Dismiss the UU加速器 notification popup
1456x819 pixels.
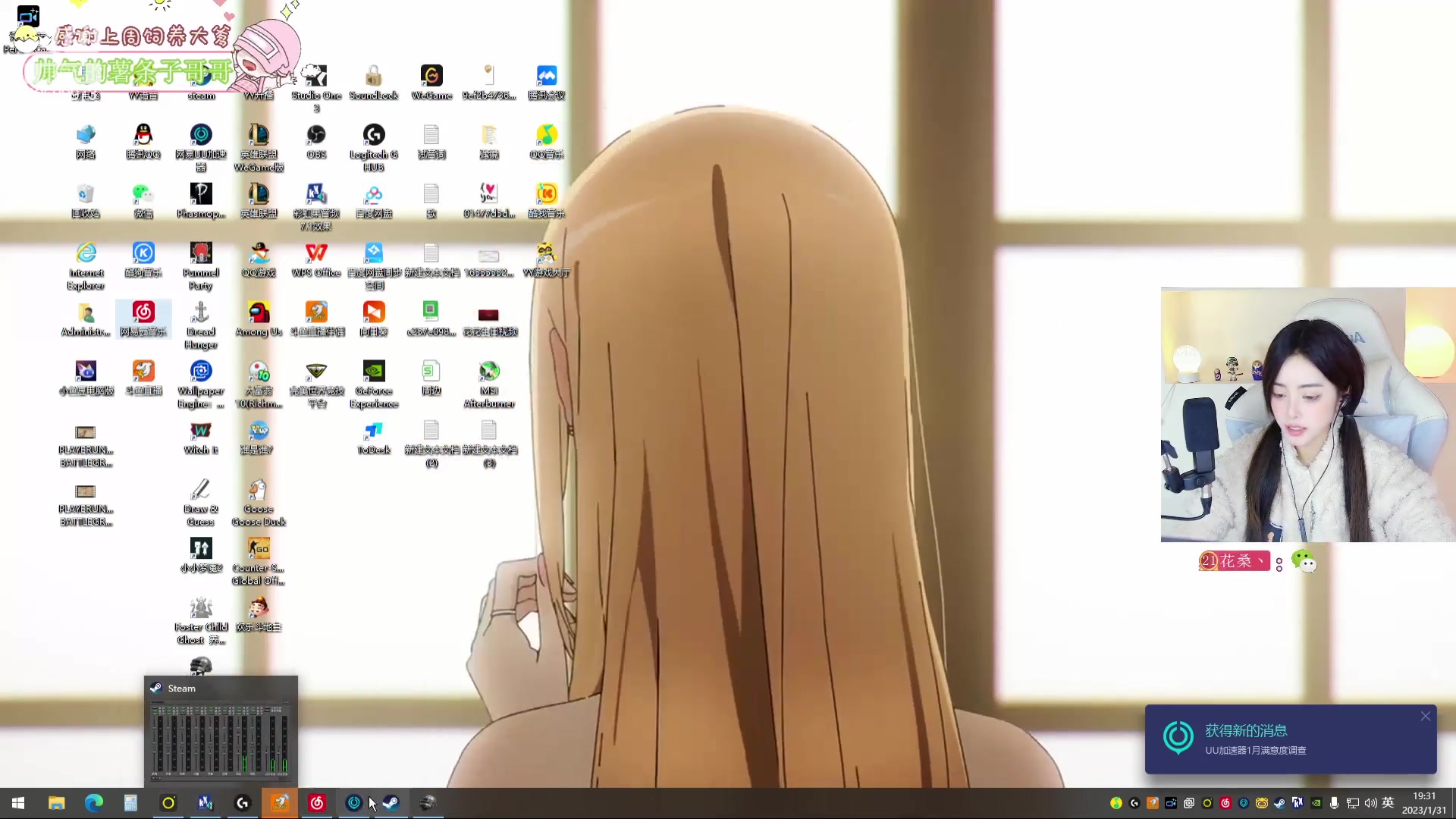click(1426, 716)
